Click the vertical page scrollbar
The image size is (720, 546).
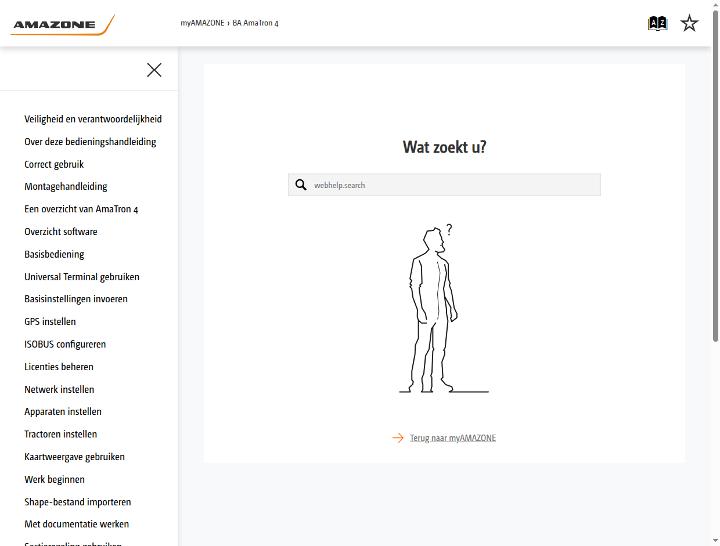[715, 177]
